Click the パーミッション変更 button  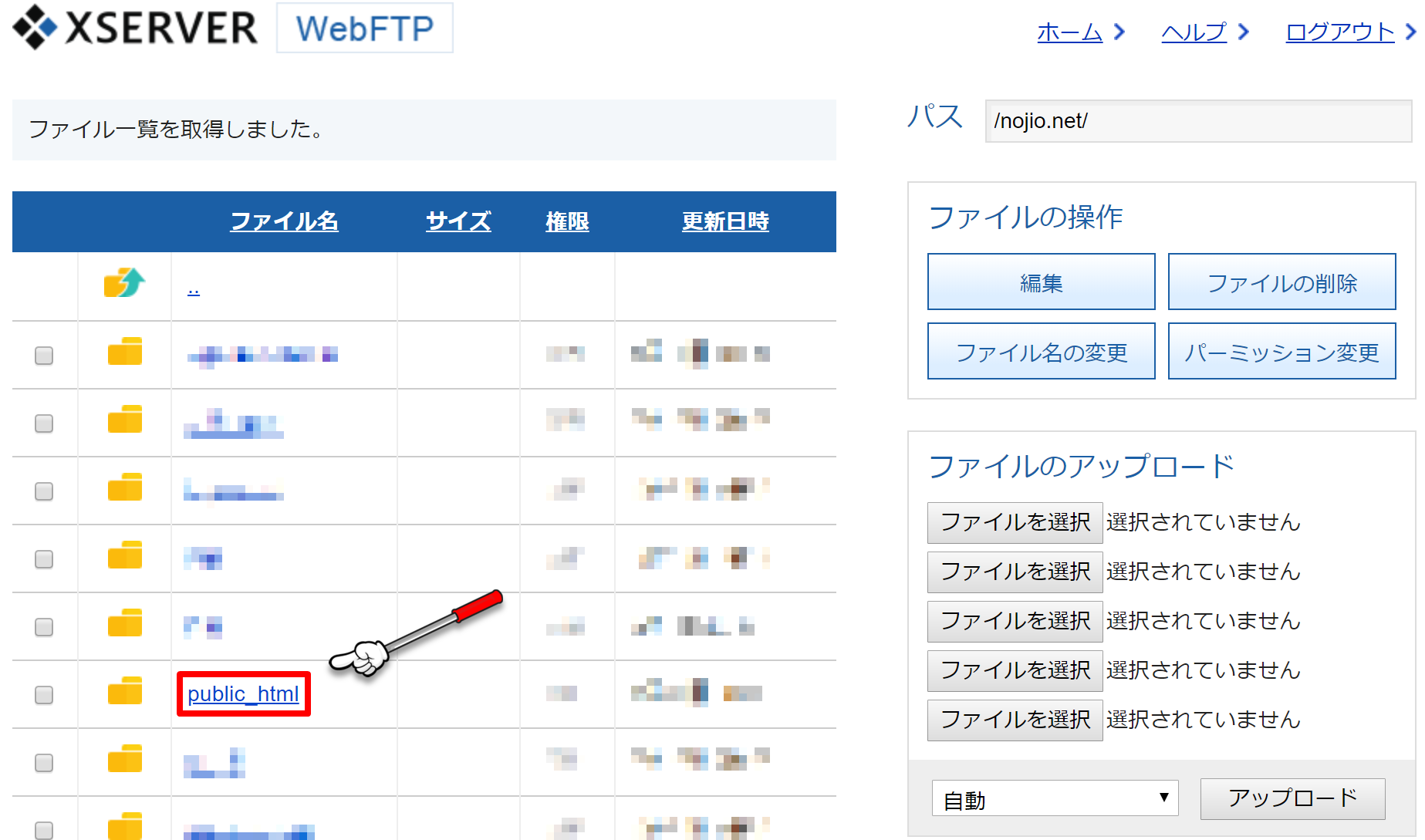tap(1282, 351)
